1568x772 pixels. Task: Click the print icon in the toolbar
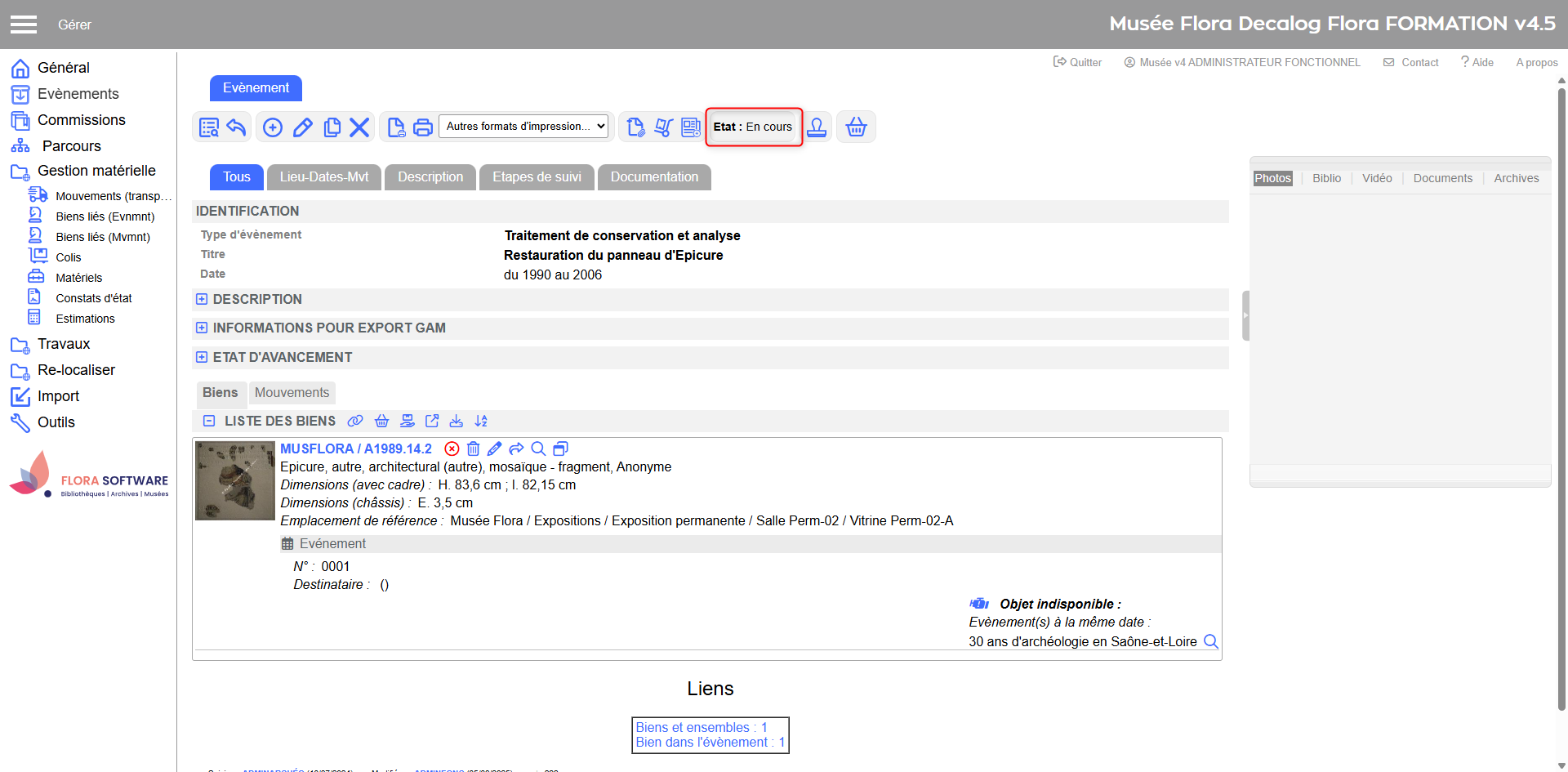tap(423, 127)
